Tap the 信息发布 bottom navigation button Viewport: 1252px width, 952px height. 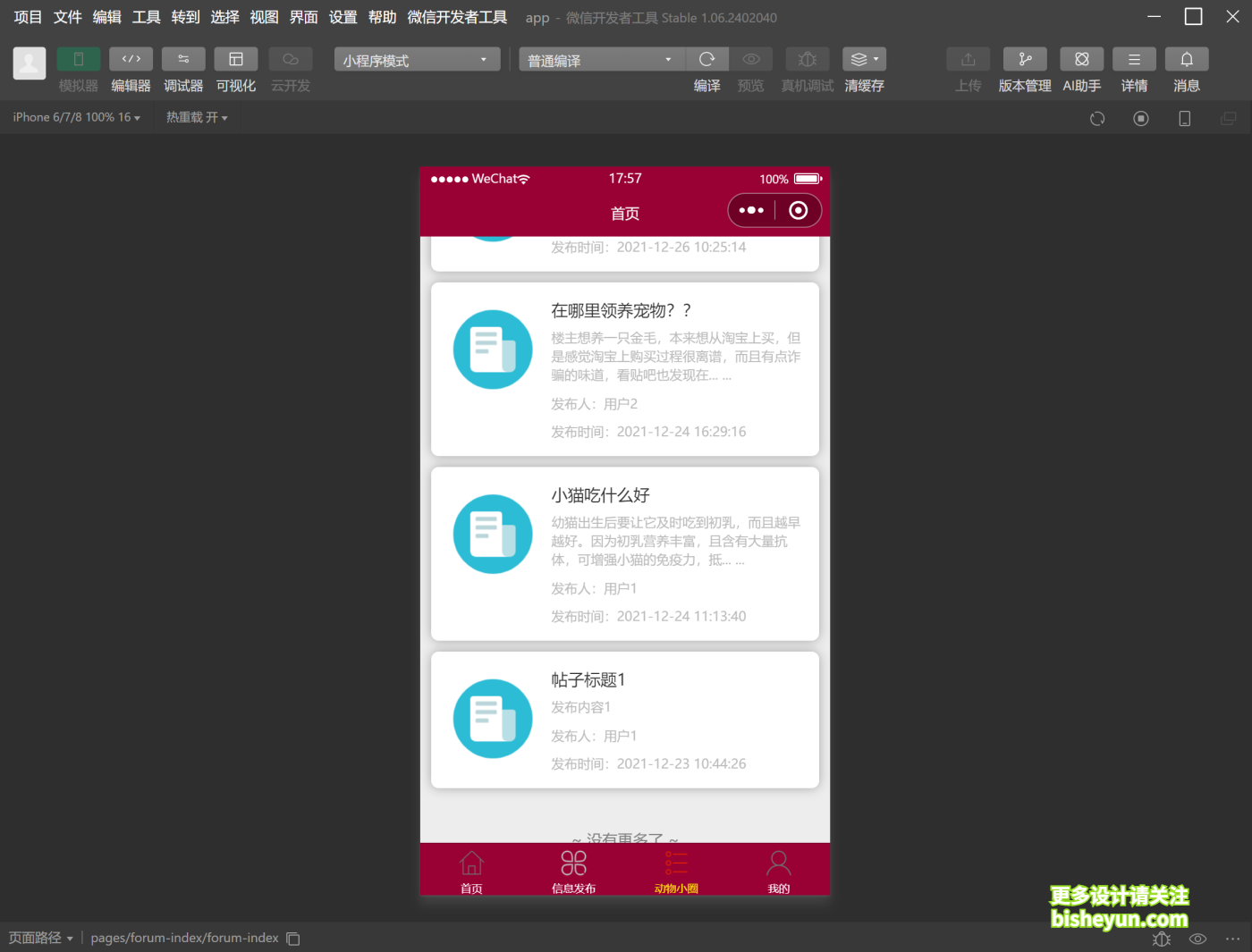point(573,870)
